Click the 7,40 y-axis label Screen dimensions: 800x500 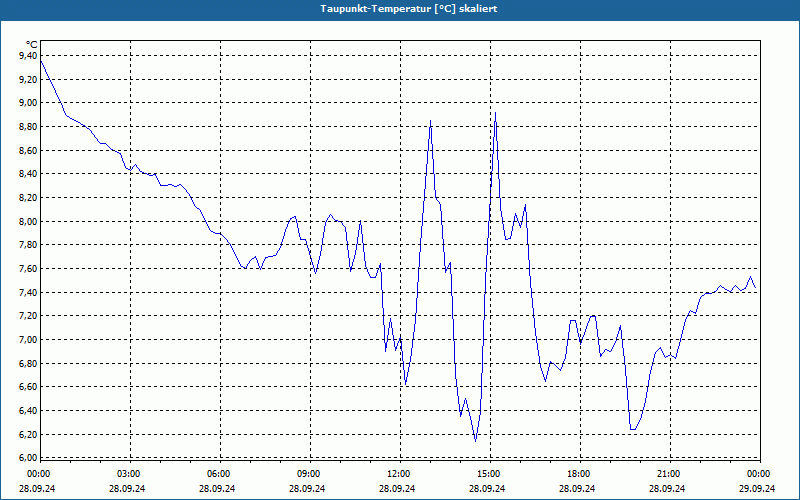[x=29, y=292]
